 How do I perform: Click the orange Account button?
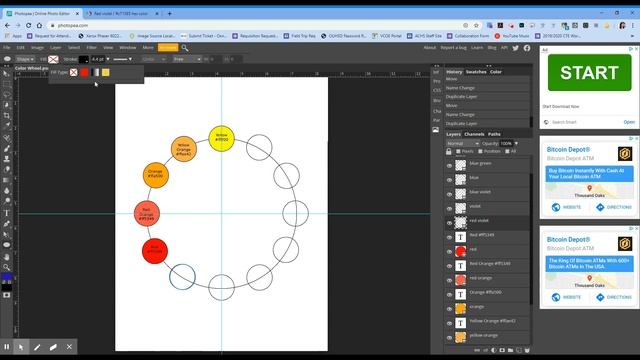[x=168, y=48]
